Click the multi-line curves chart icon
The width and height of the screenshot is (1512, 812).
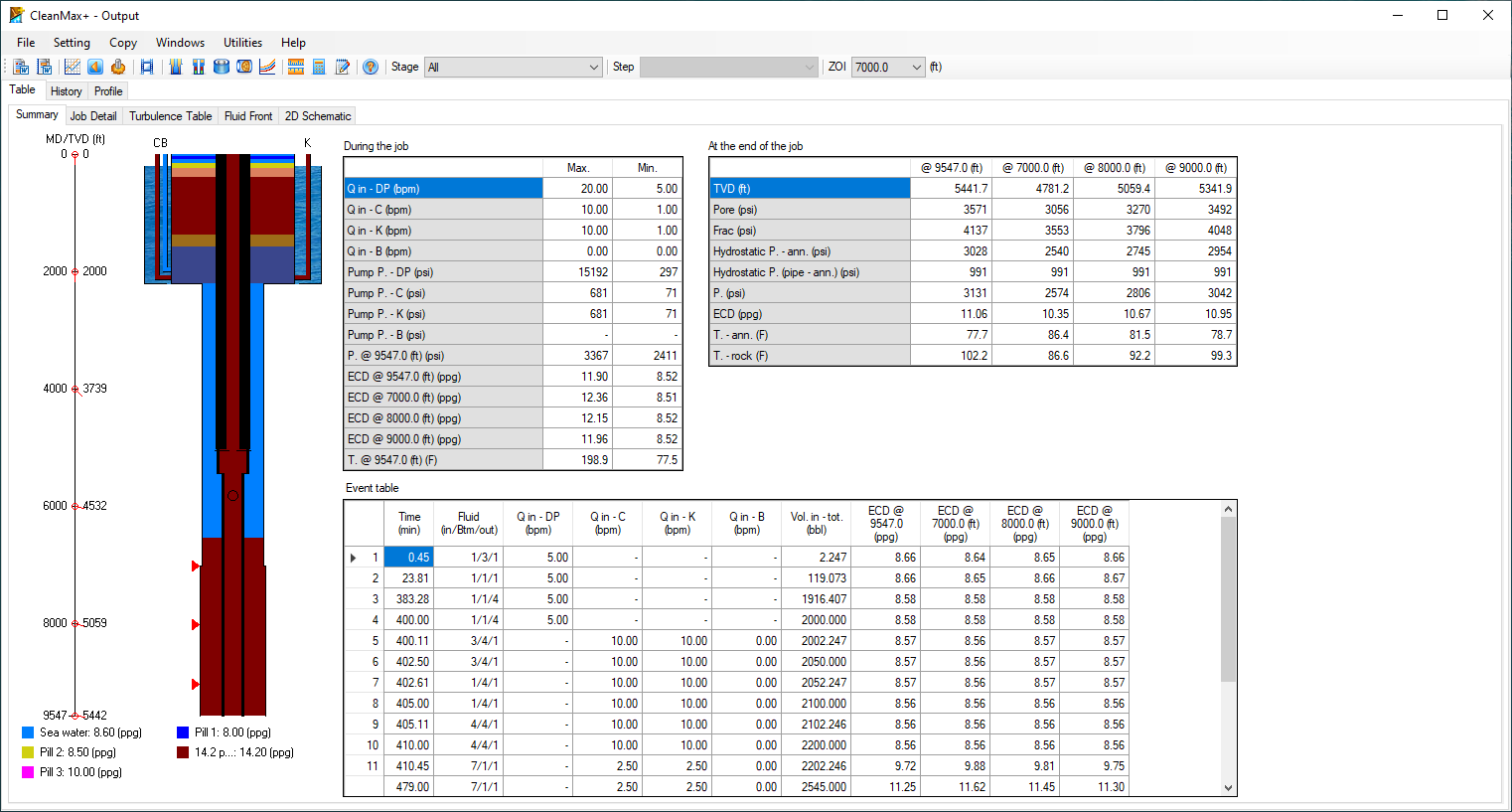267,67
